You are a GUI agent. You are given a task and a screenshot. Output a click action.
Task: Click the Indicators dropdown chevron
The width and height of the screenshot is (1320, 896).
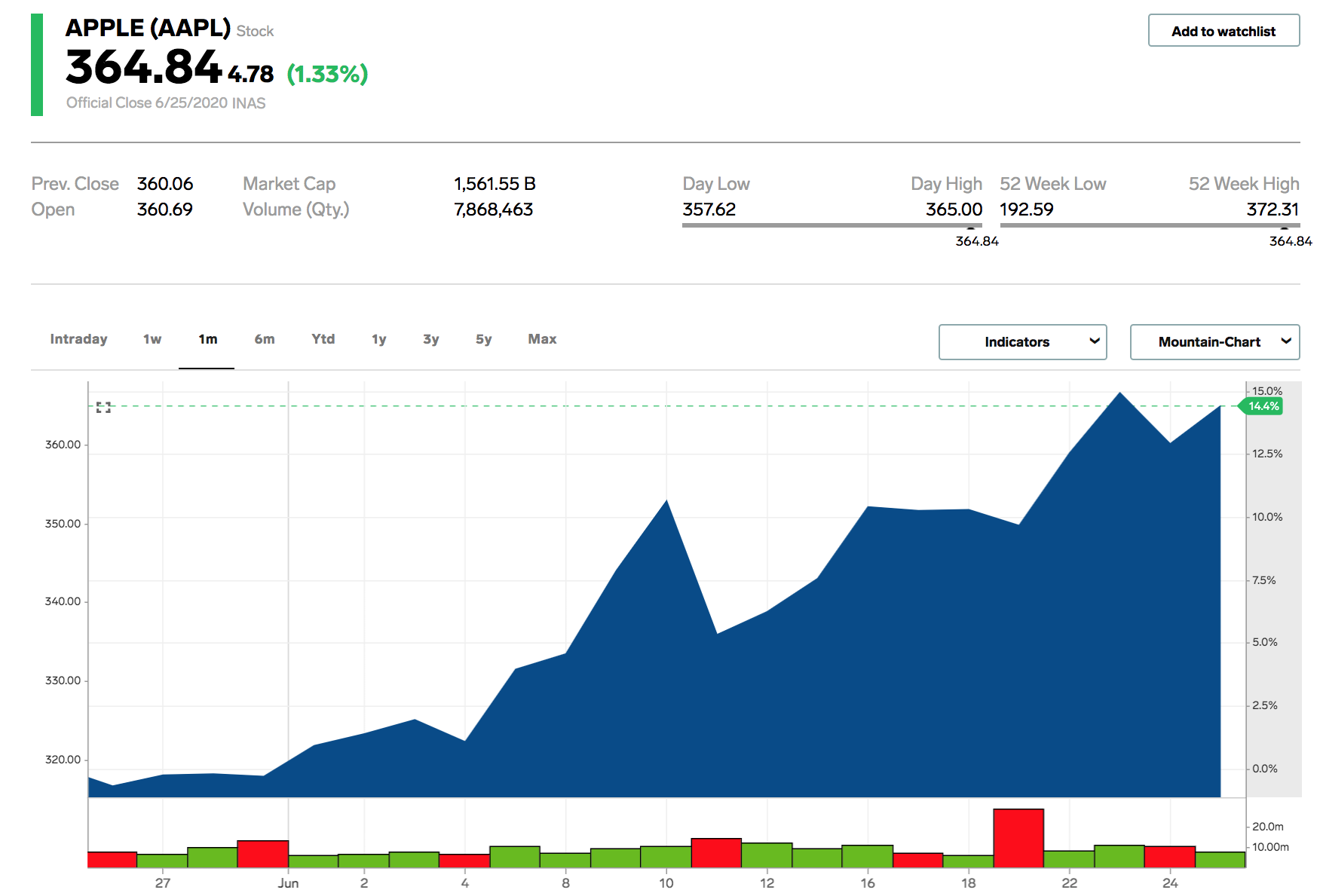[x=1095, y=341]
